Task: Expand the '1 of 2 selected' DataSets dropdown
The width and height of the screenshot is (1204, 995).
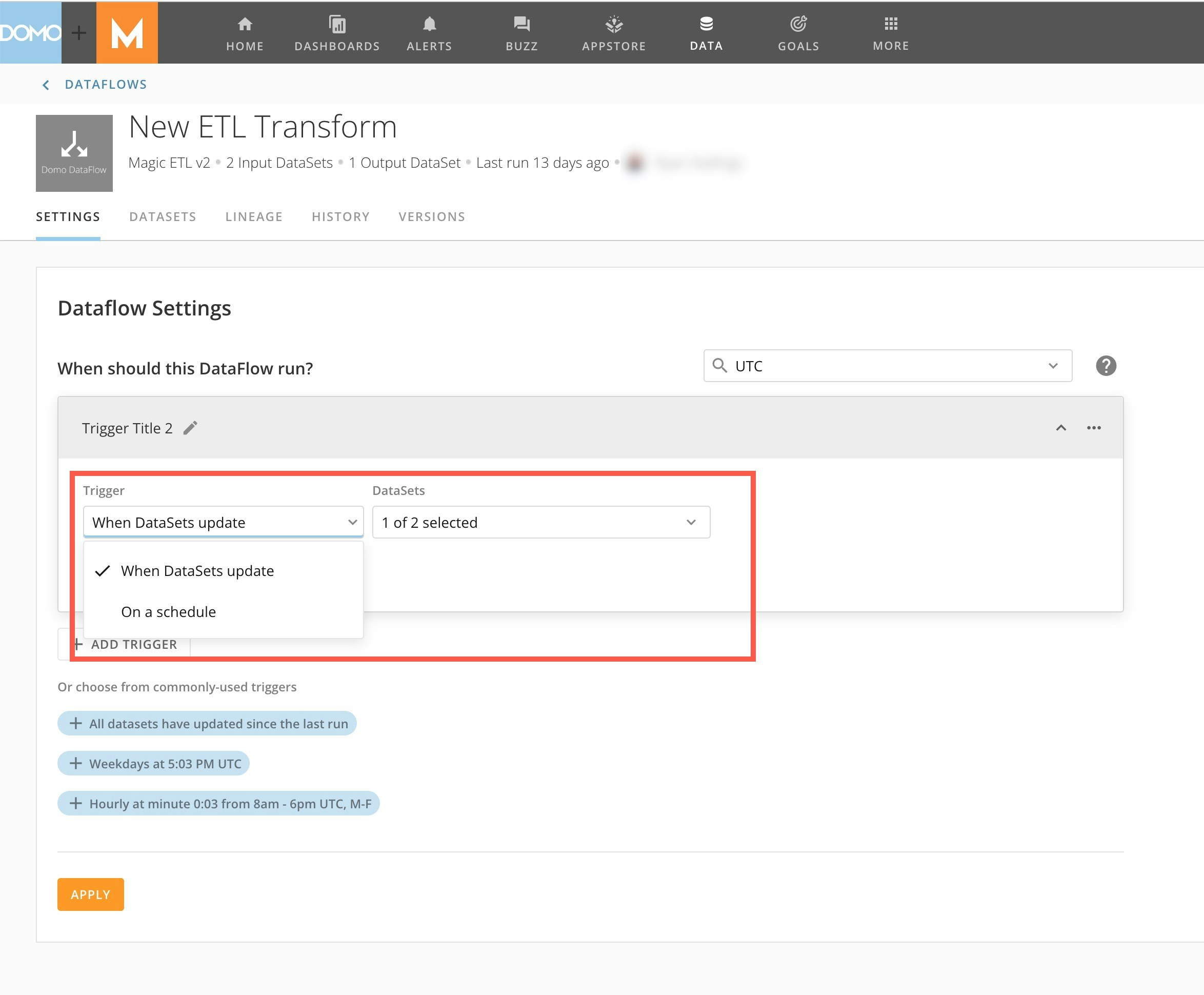Action: pos(540,522)
